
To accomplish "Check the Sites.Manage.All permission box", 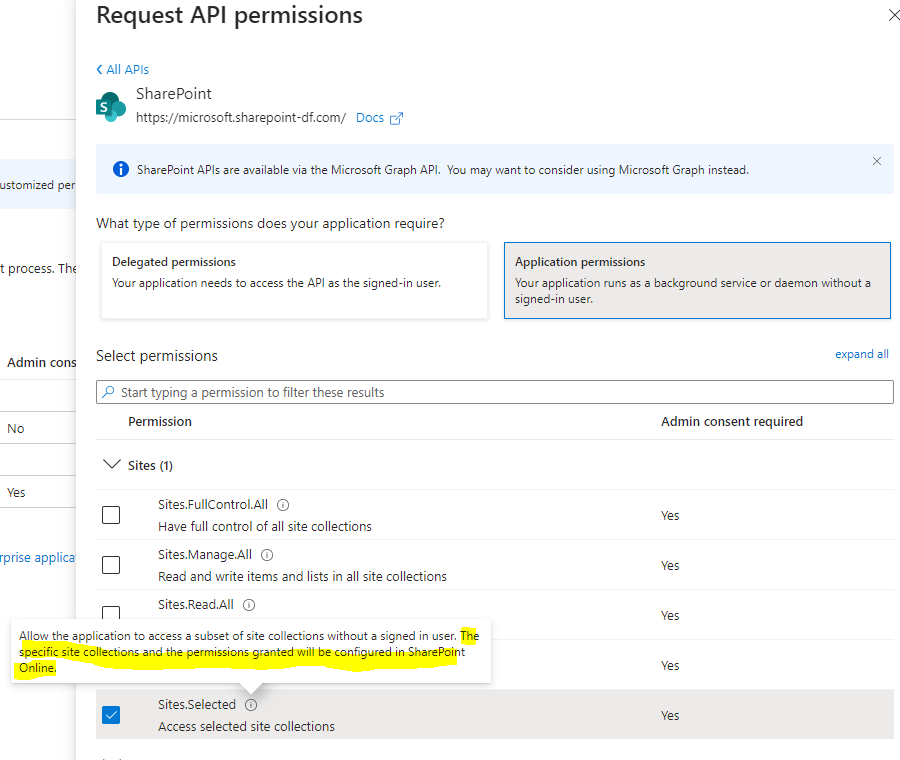I will (111, 565).
